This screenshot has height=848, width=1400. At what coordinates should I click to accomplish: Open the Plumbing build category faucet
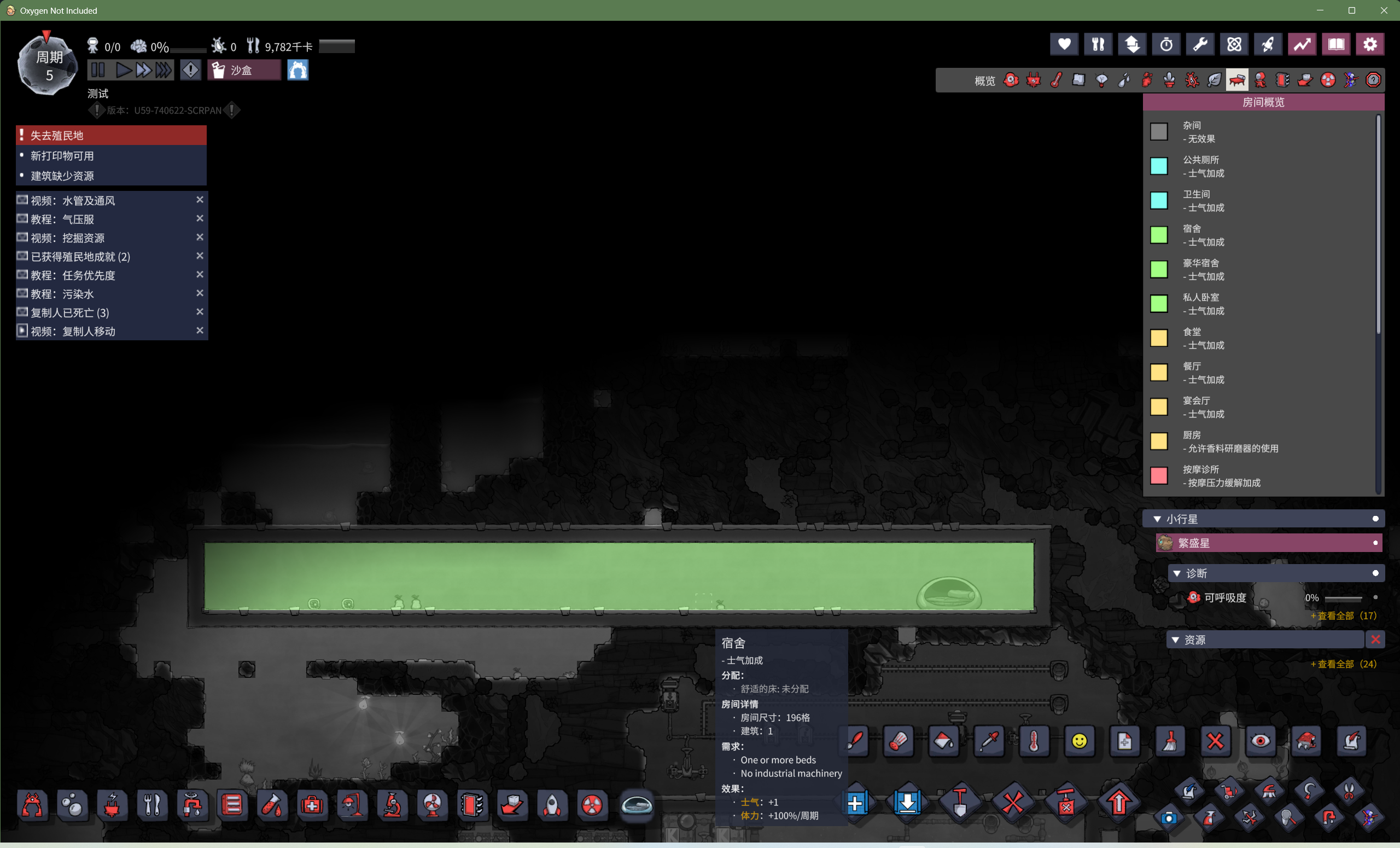tap(192, 805)
